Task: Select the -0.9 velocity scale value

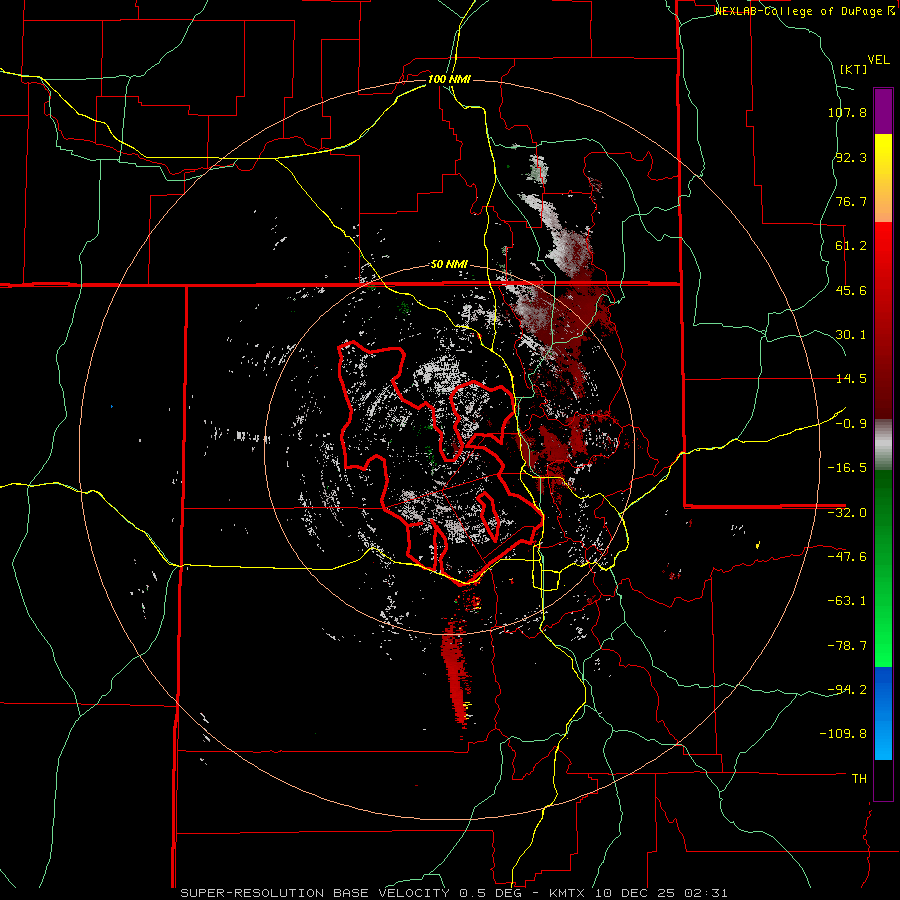Action: click(x=851, y=424)
